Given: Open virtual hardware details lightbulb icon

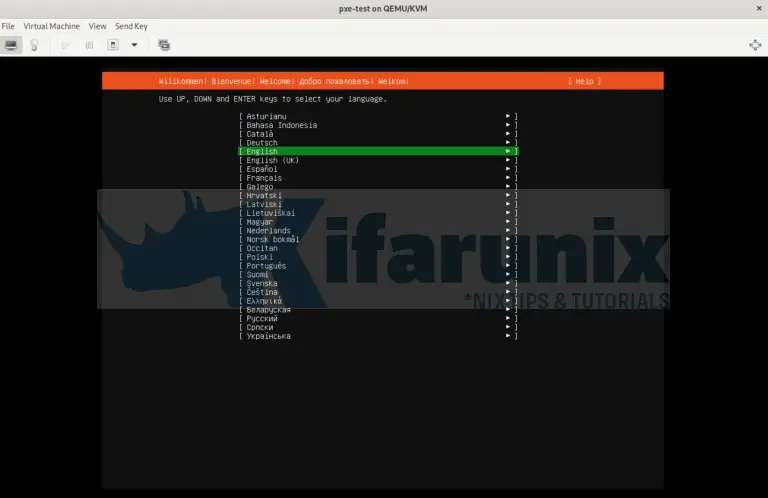Looking at the screenshot, I should point(34,45).
